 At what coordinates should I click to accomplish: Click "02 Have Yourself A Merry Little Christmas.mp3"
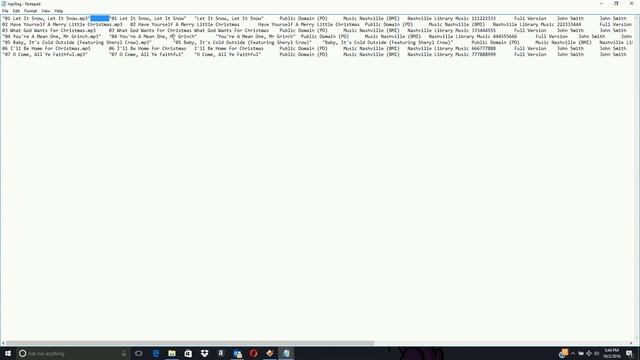[x=62, y=24]
